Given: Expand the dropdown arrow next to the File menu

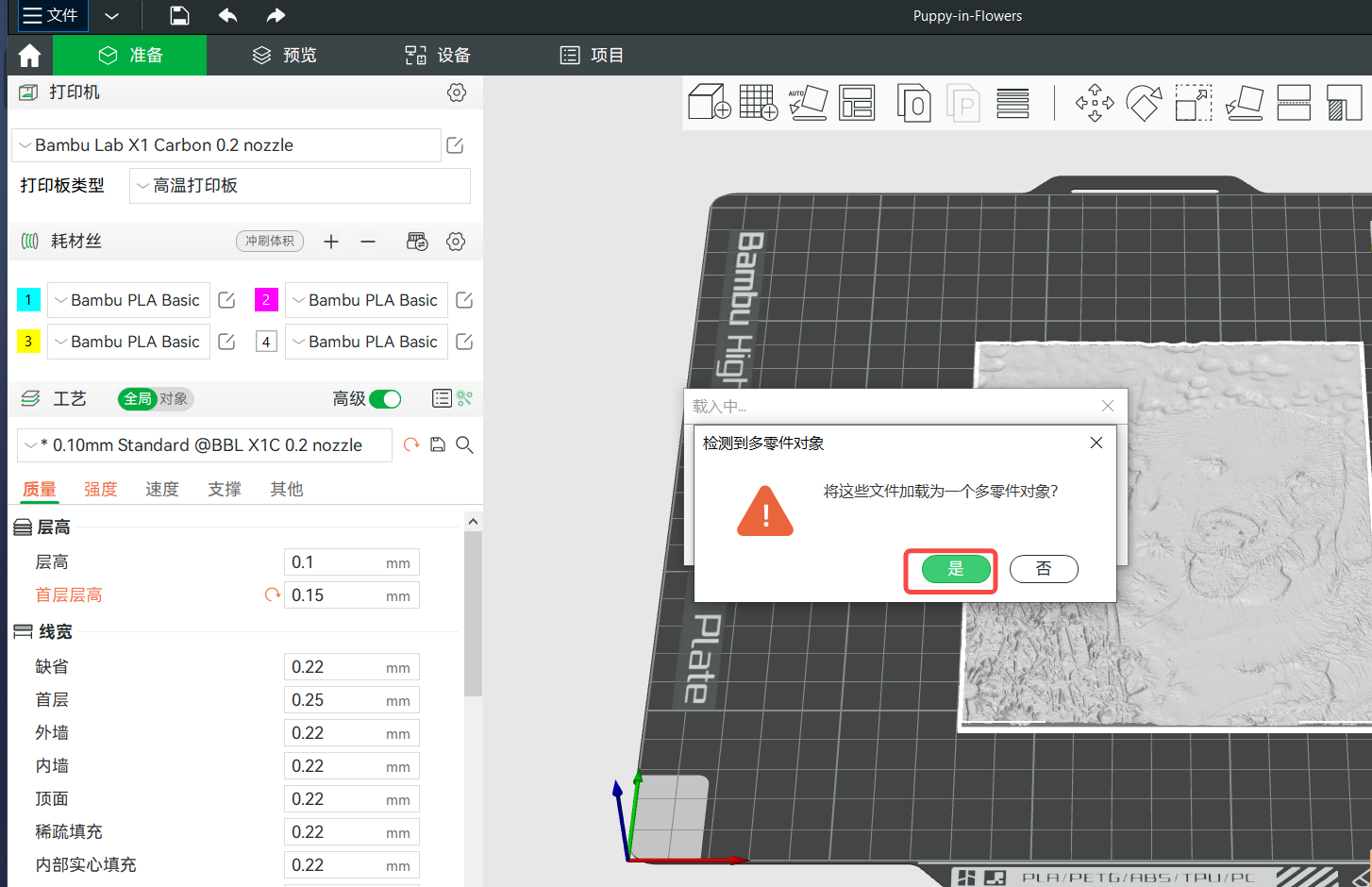Looking at the screenshot, I should click(x=111, y=16).
